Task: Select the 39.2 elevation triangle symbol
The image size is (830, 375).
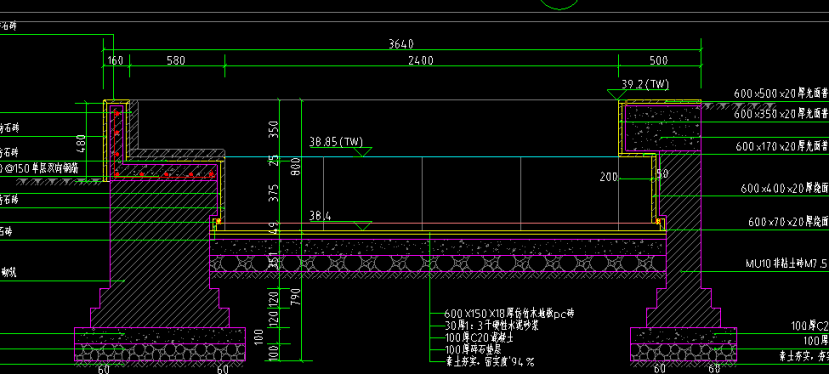Action: click(614, 94)
